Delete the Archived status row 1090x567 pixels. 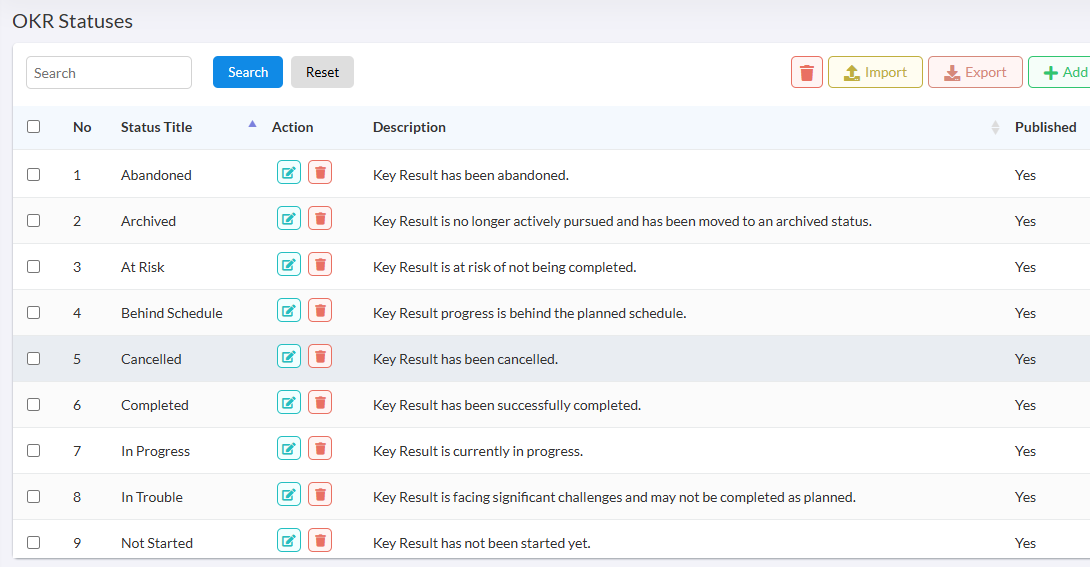click(320, 218)
